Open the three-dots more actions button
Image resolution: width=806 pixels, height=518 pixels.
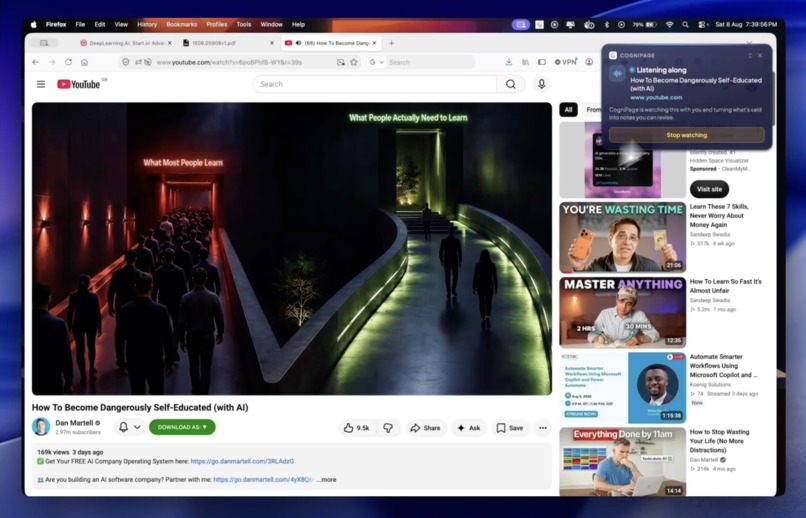[543, 428]
